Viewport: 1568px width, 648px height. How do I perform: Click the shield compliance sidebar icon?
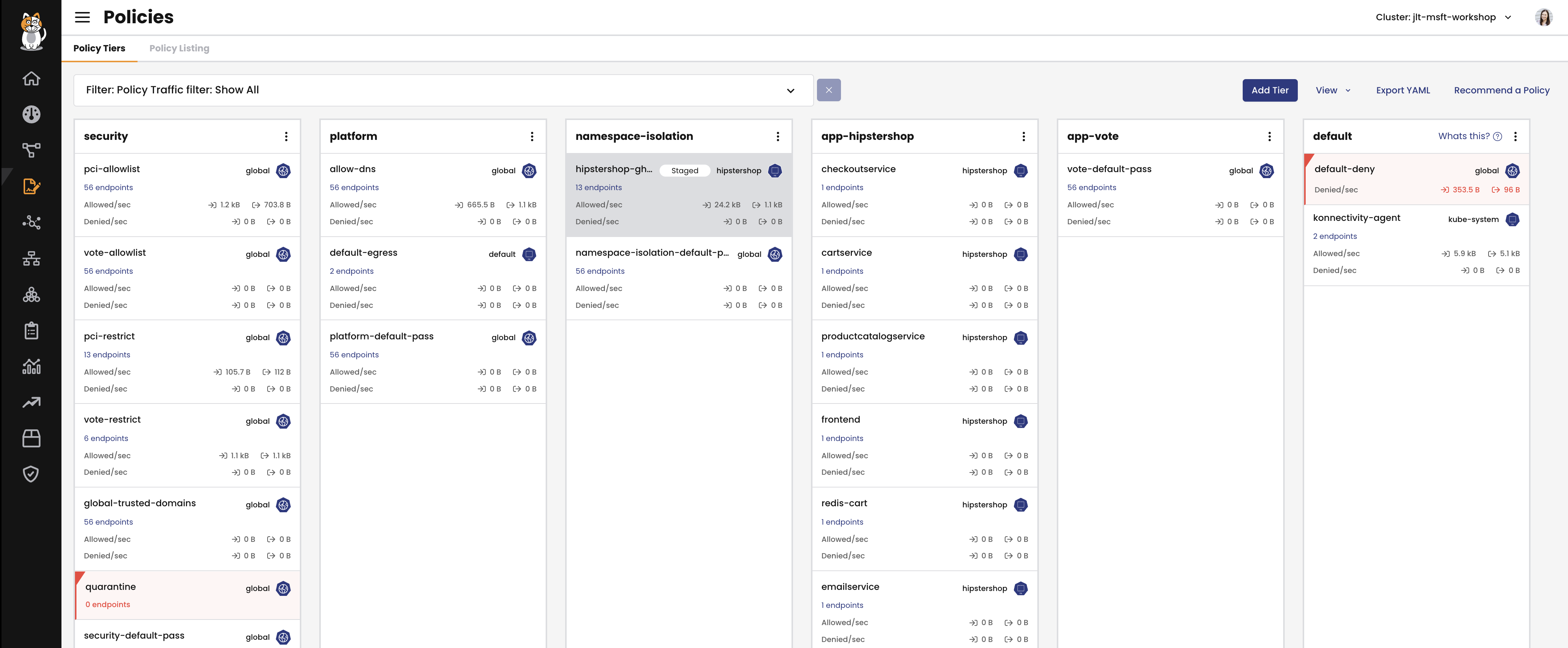point(31,474)
